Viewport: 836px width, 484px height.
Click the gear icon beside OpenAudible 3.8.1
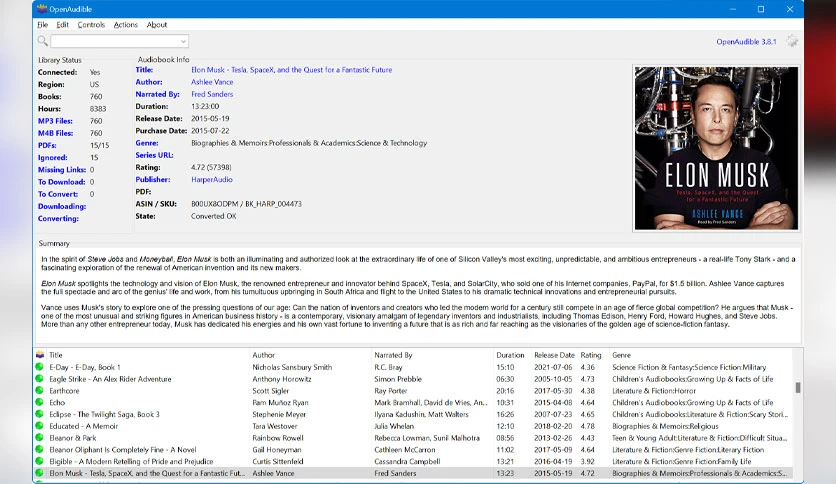click(x=792, y=41)
